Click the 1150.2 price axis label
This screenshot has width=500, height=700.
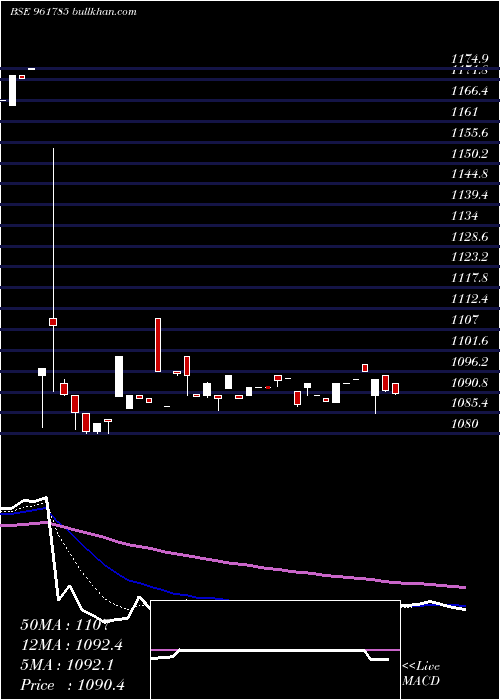[x=469, y=154]
